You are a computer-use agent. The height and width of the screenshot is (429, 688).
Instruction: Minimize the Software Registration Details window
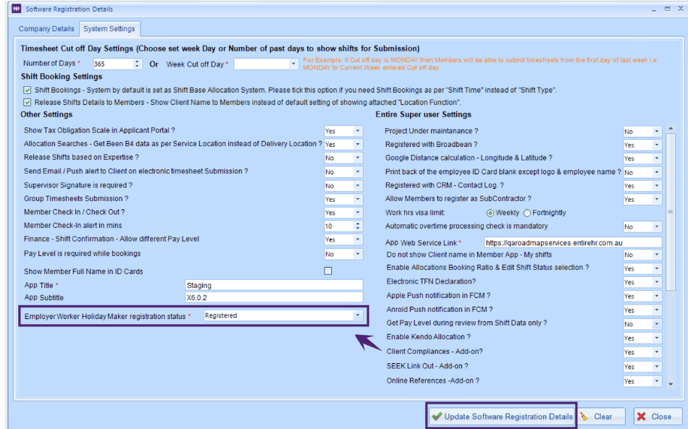[x=654, y=9]
